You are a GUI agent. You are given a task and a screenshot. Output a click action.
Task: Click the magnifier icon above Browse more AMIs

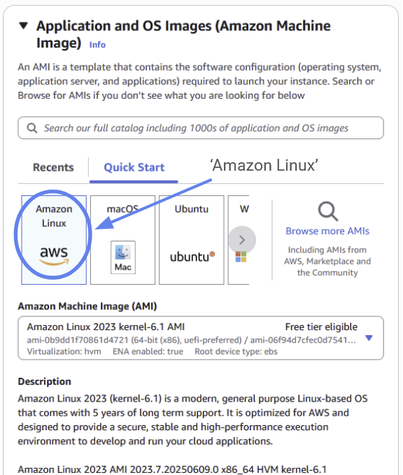328,211
